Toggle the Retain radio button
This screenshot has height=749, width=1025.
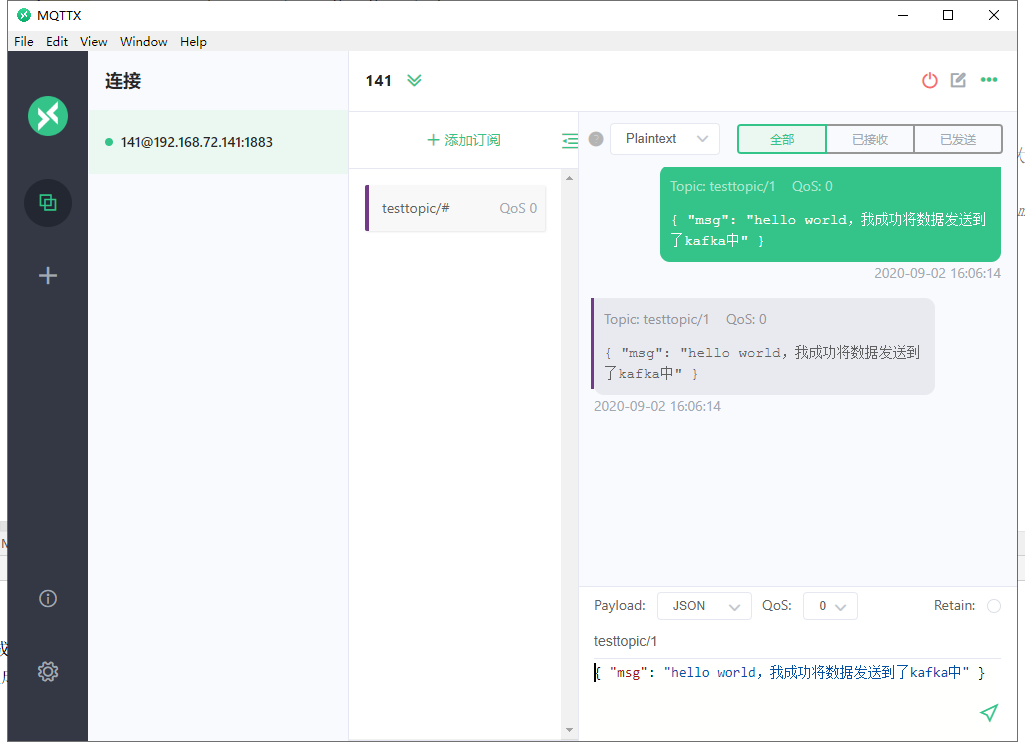[994, 607]
